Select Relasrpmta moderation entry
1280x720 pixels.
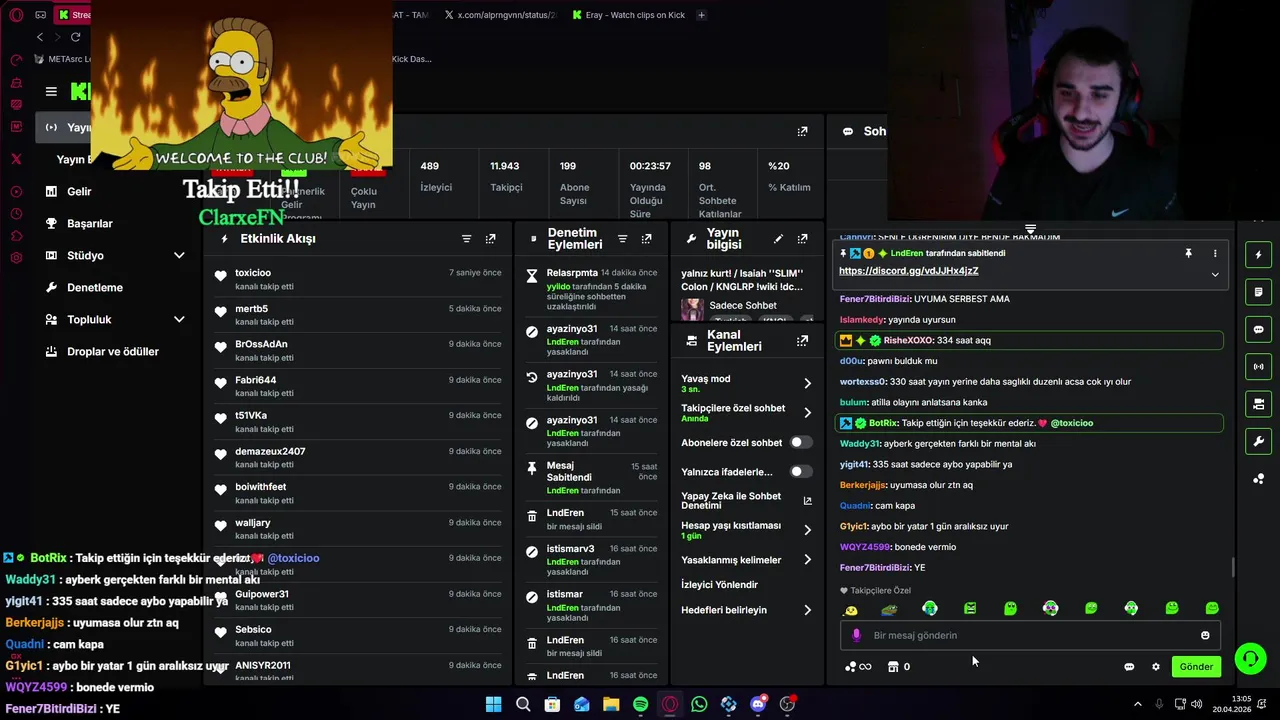[x=592, y=290]
